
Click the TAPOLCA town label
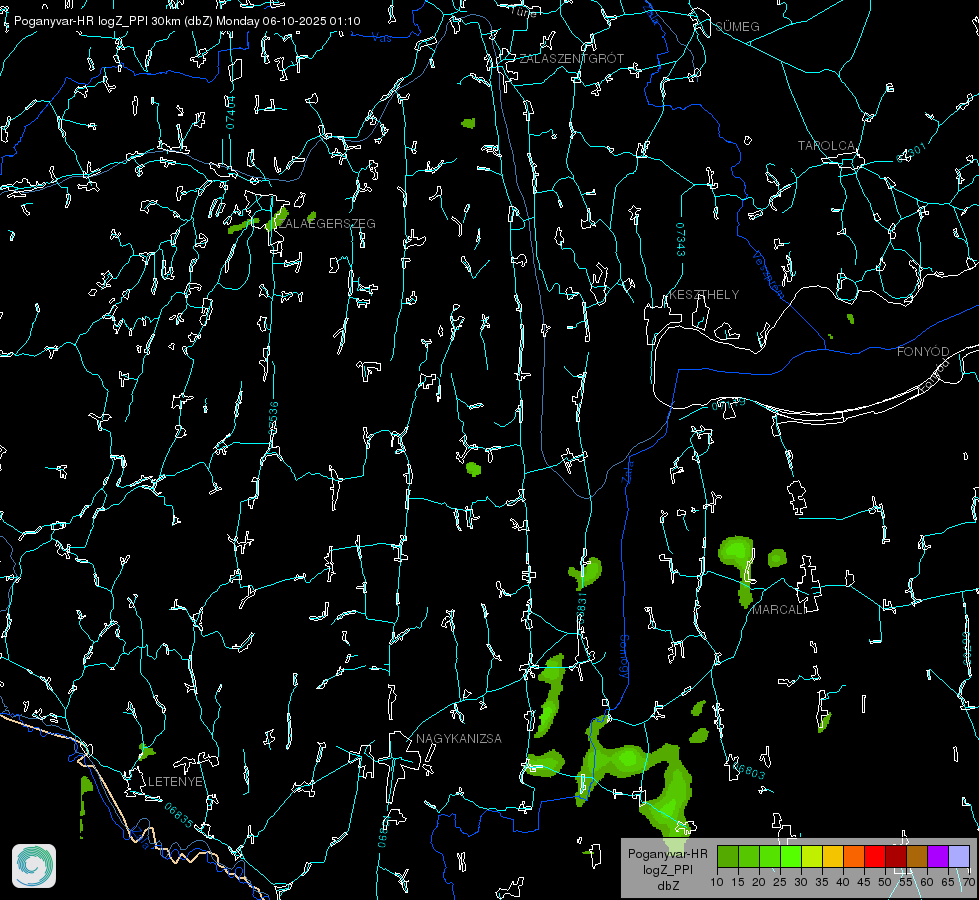(826, 146)
